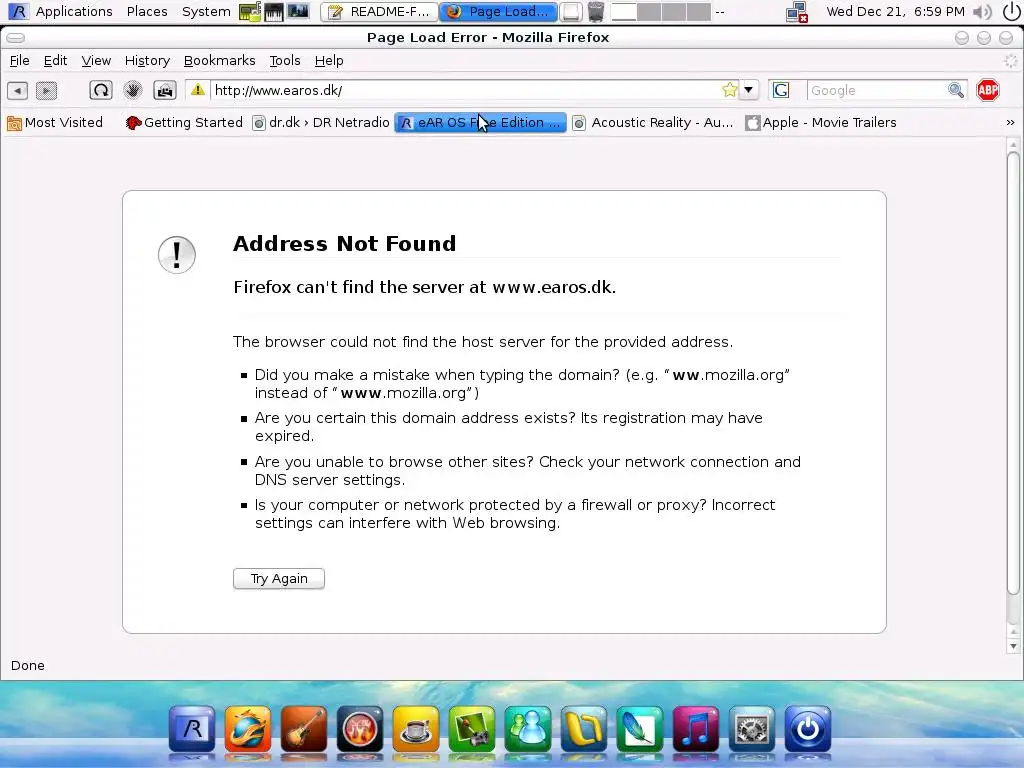The image size is (1024, 768).
Task: Open the Home page button
Action: (x=165, y=90)
